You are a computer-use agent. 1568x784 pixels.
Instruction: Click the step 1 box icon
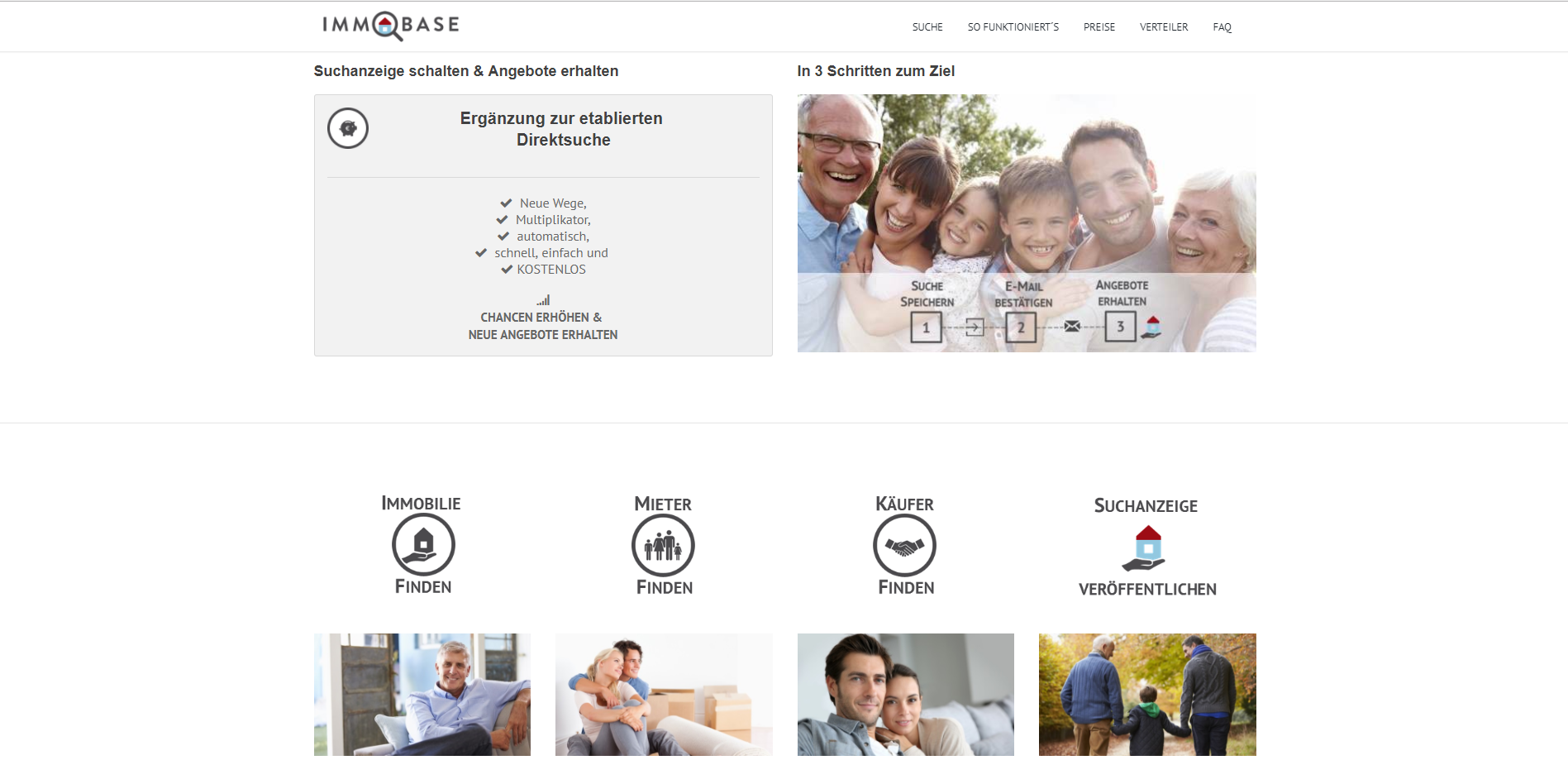926,327
